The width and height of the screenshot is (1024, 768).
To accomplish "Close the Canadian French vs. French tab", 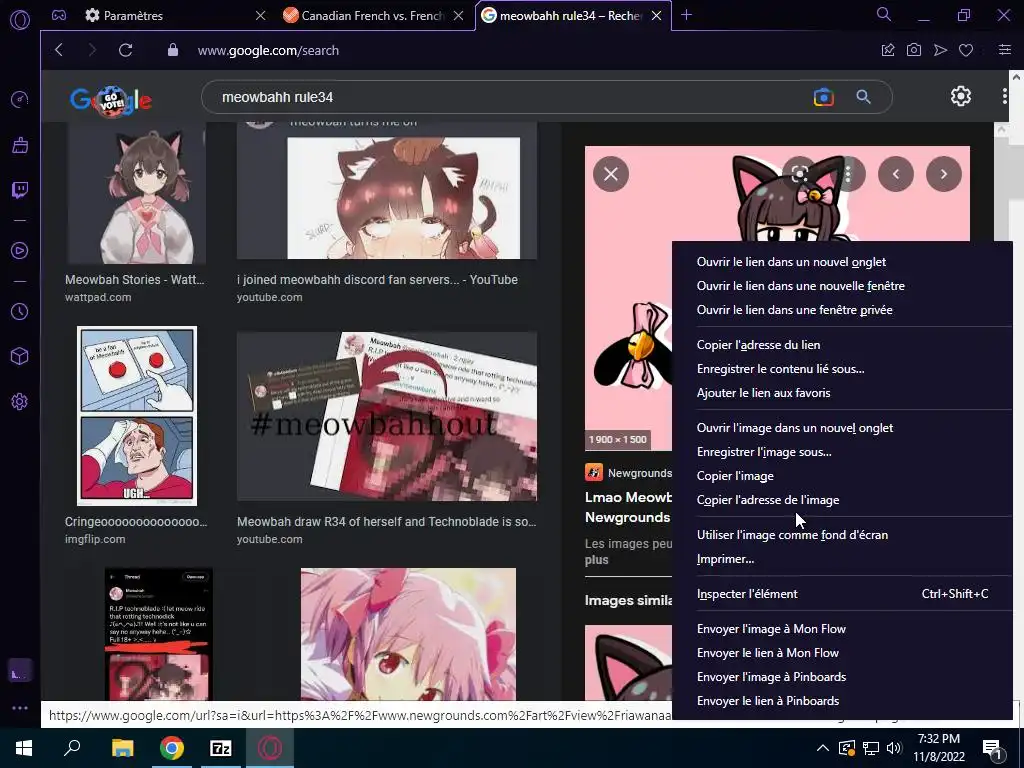I will click(x=458, y=15).
